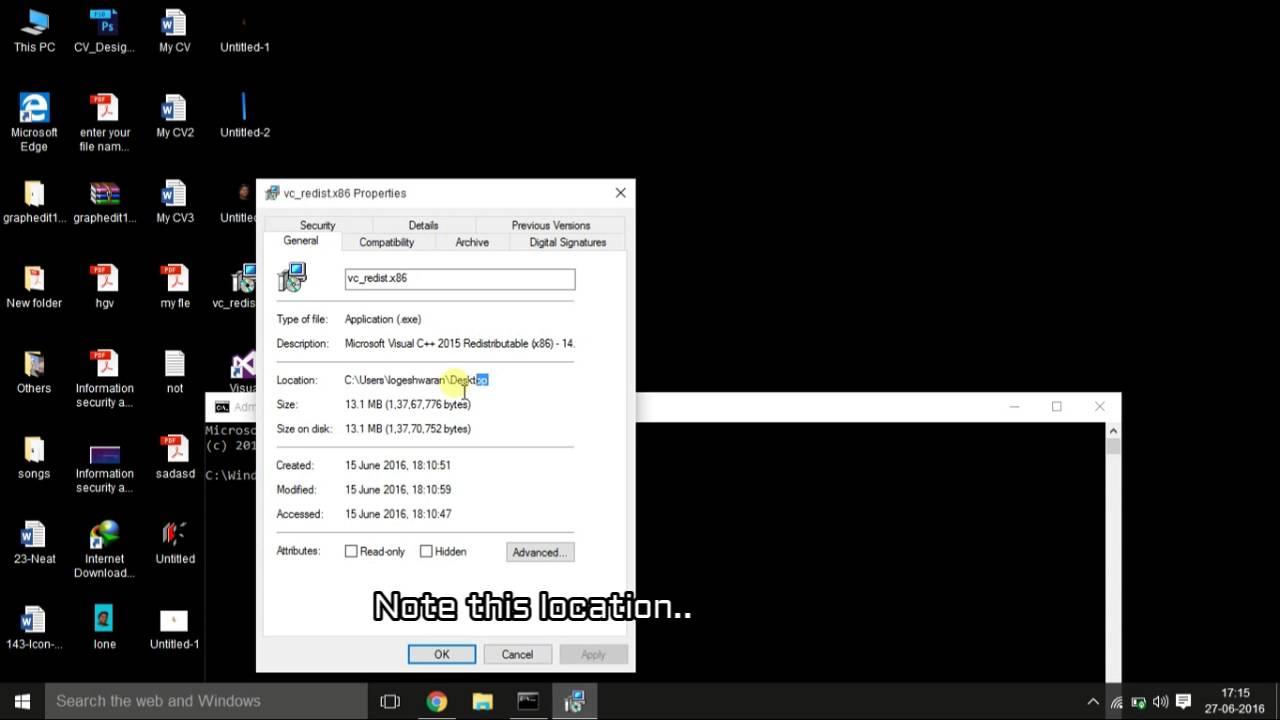Switch to vc_redist Properties taskbar button
This screenshot has height=720, width=1280.
pos(574,701)
